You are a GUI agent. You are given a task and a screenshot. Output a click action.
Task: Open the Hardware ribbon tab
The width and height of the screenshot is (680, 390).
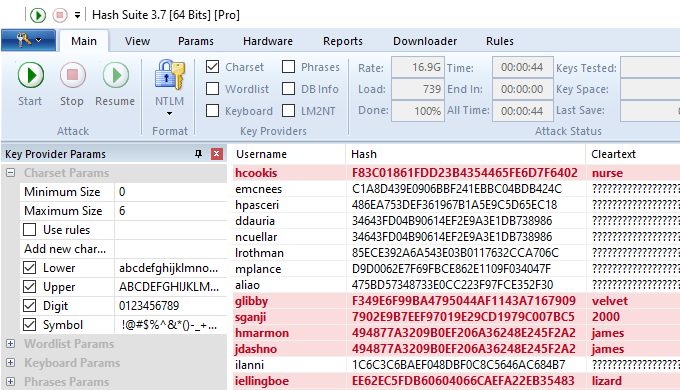(268, 41)
